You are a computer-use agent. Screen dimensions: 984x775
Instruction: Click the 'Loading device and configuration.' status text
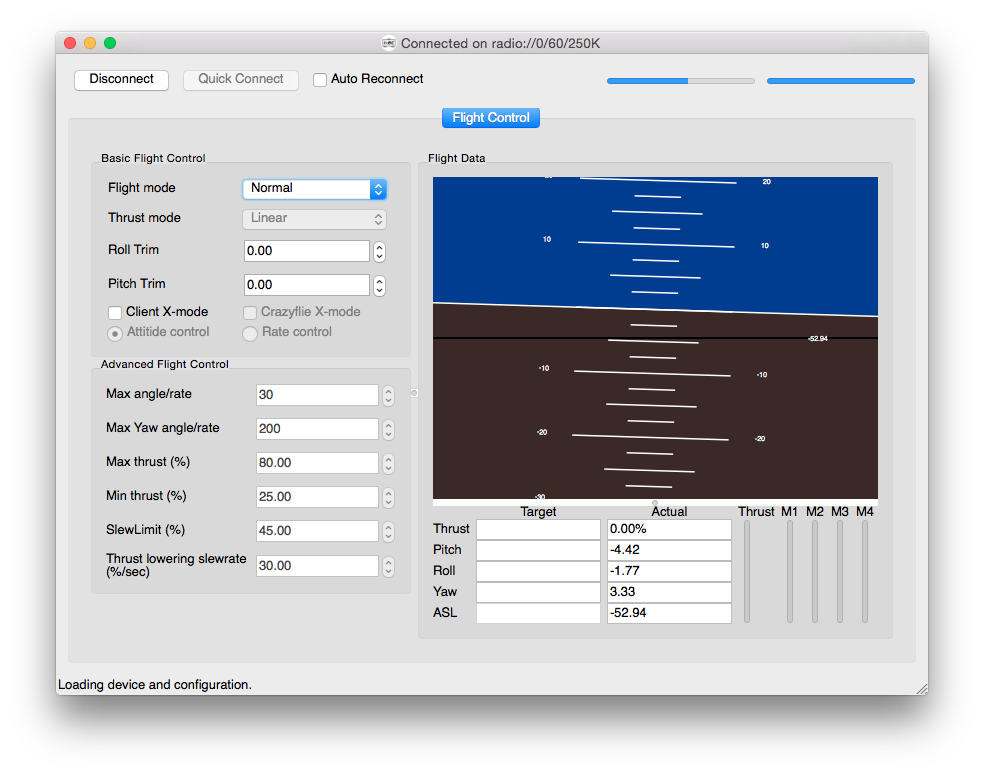click(155, 685)
